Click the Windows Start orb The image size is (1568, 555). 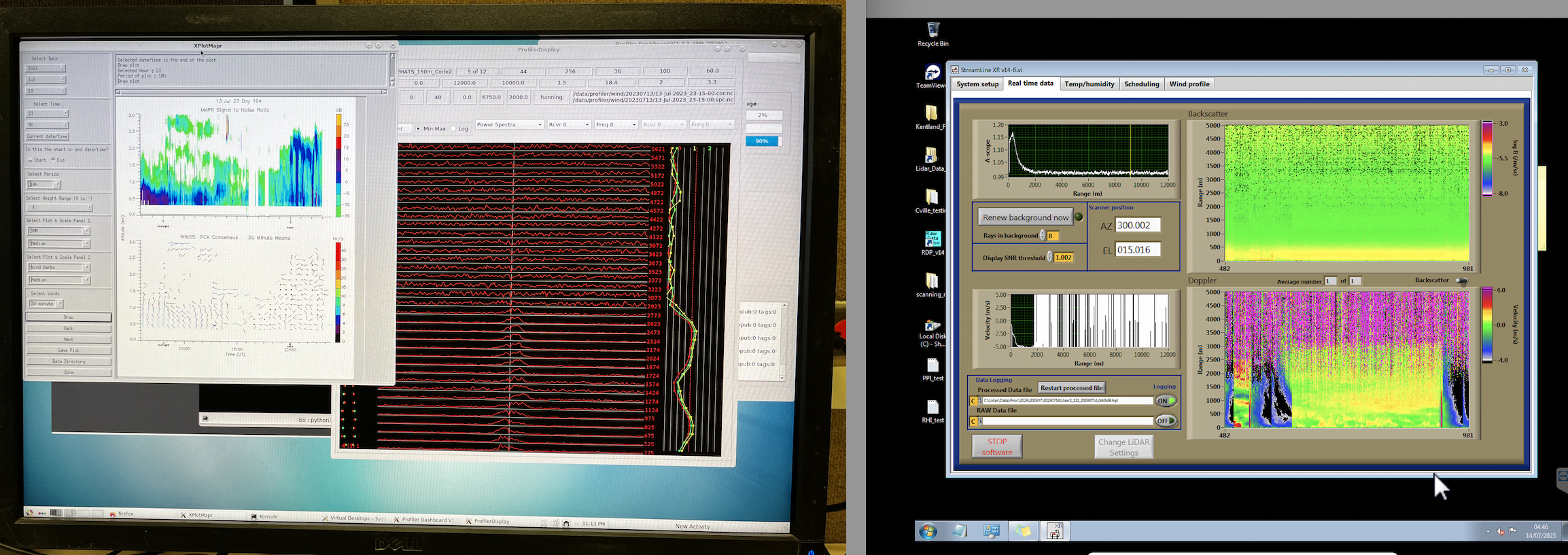(x=928, y=531)
